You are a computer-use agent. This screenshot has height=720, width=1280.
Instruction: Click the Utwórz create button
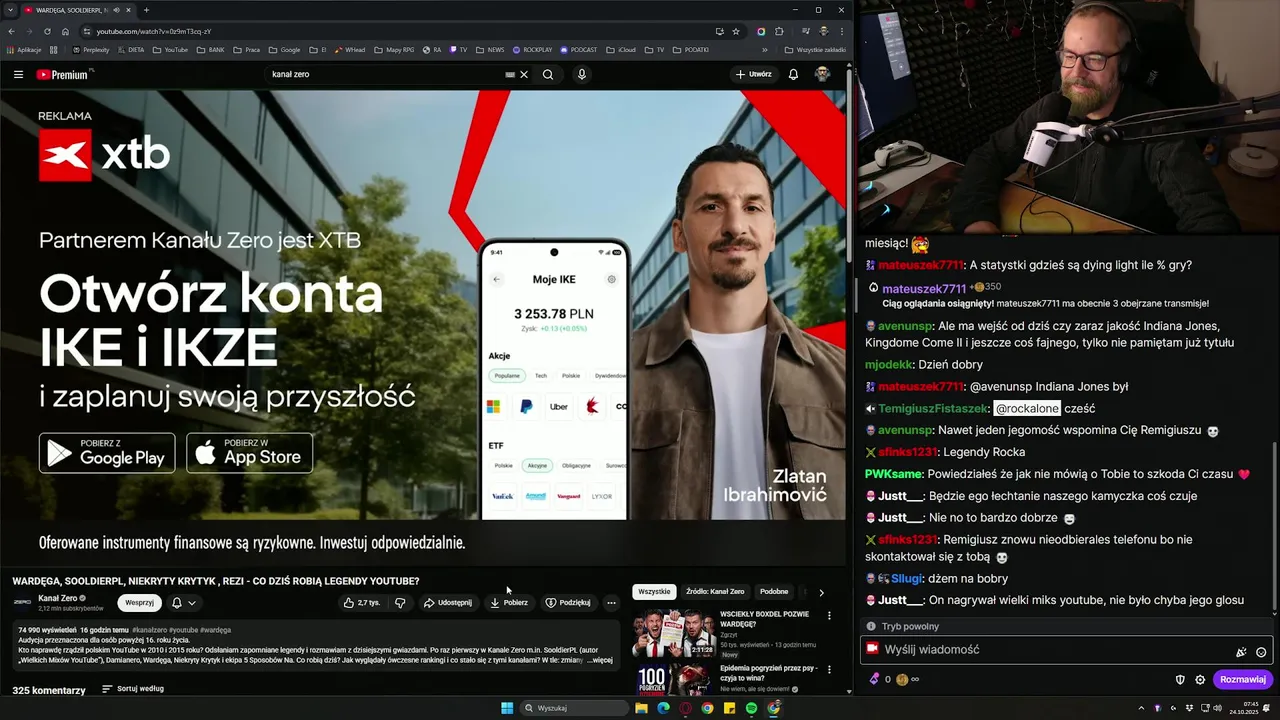click(x=754, y=74)
